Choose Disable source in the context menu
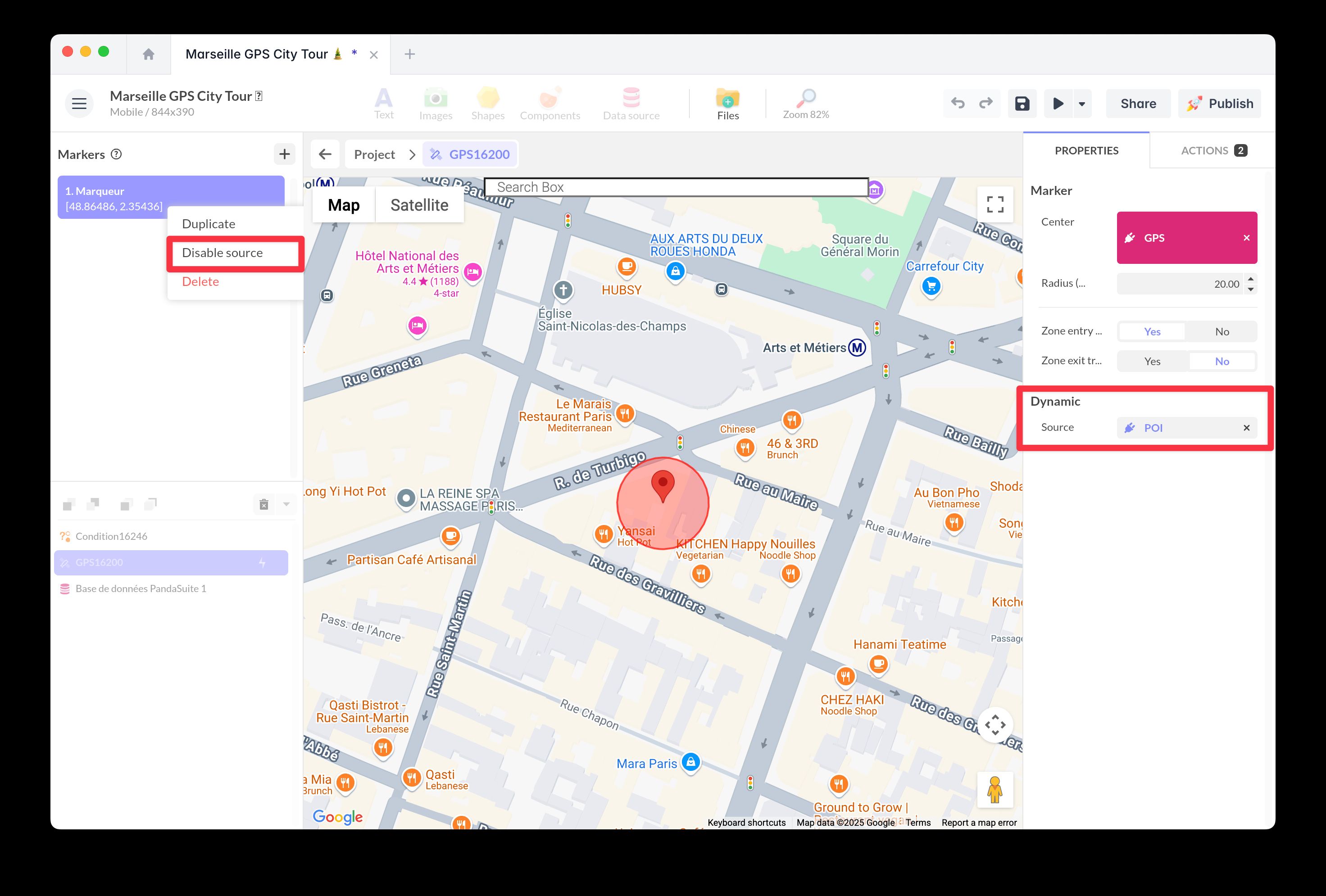 222,253
